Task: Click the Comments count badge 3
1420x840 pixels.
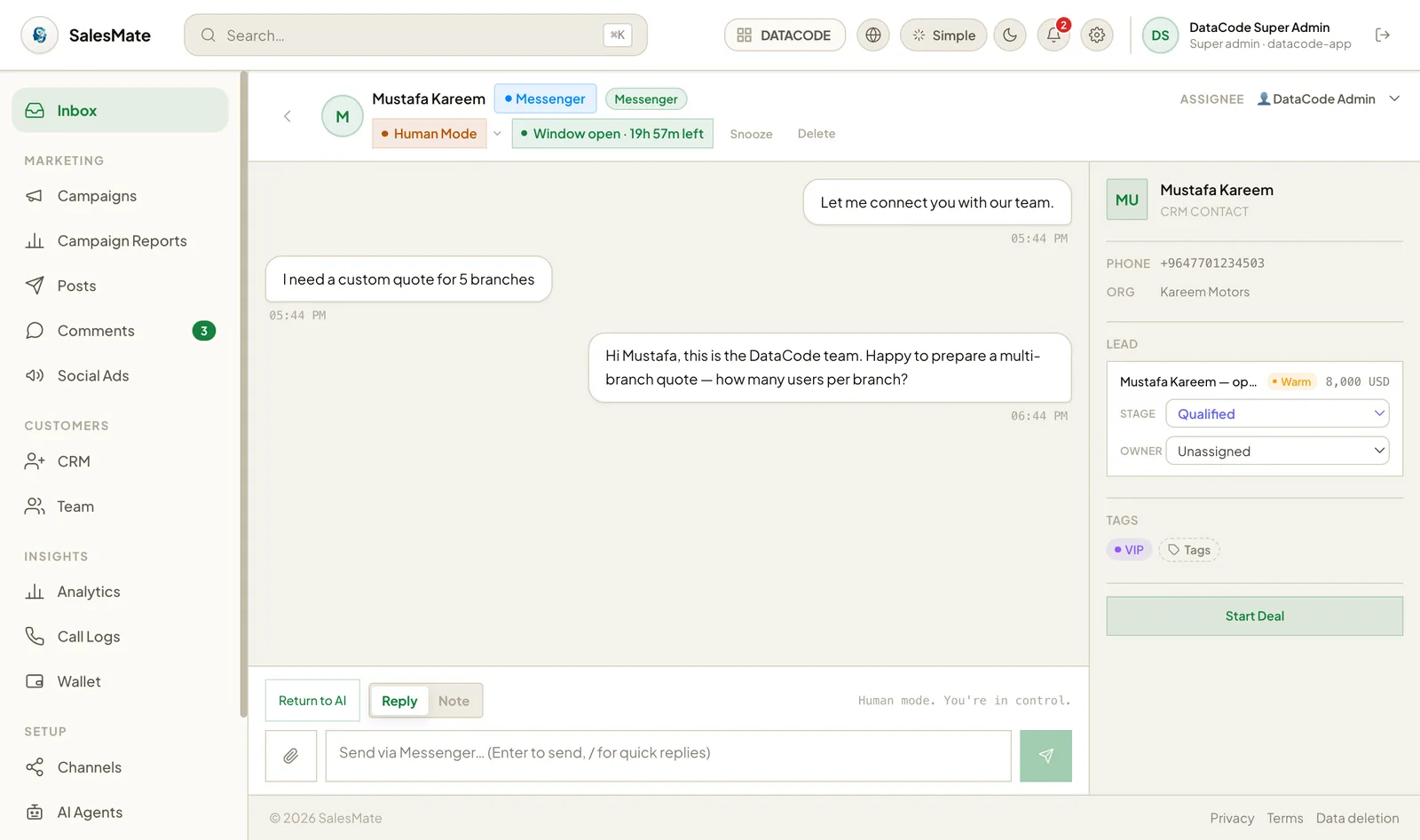Action: [204, 331]
